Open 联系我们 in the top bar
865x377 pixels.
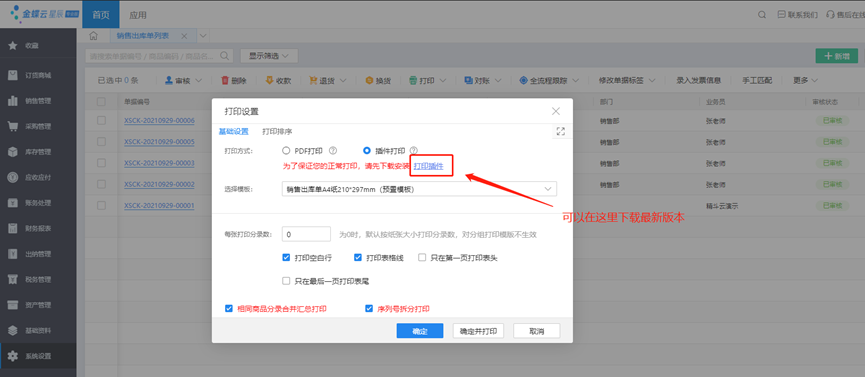(797, 15)
